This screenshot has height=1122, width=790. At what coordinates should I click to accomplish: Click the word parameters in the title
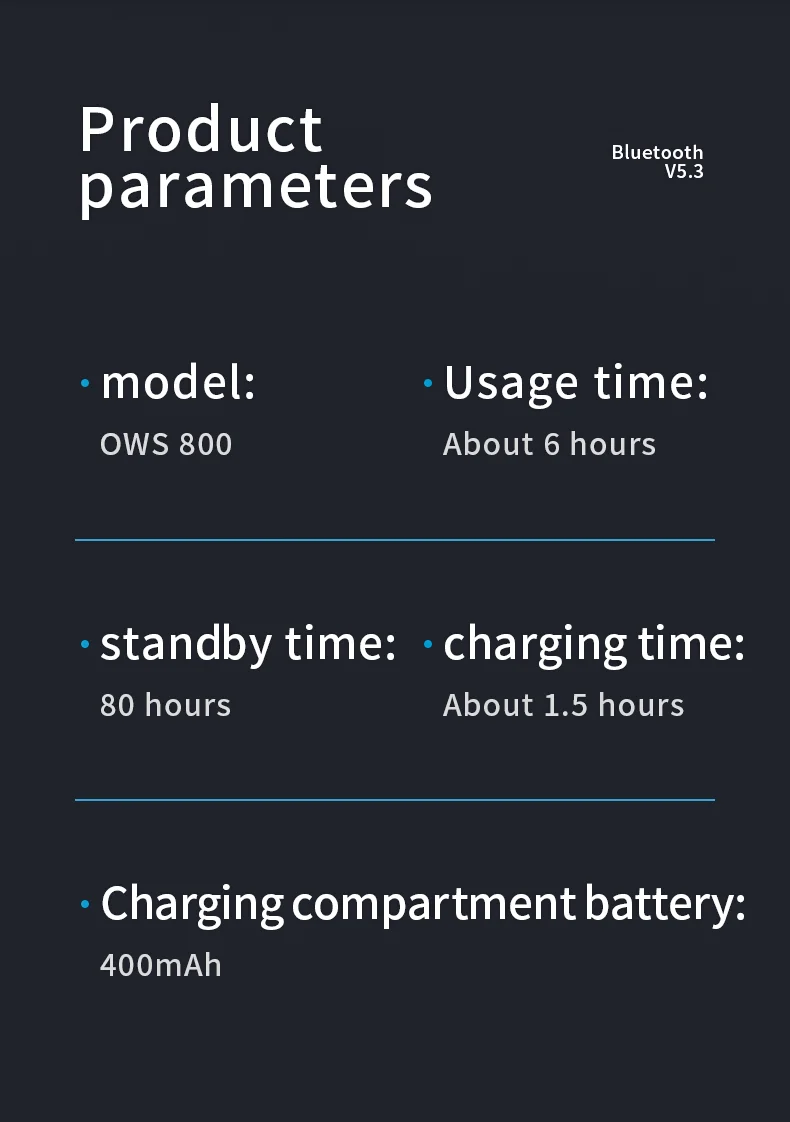point(255,189)
